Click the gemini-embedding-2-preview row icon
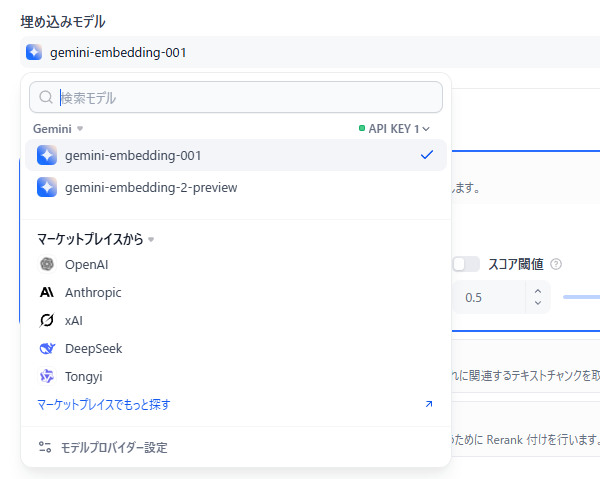This screenshot has width=600, height=479. [47, 187]
